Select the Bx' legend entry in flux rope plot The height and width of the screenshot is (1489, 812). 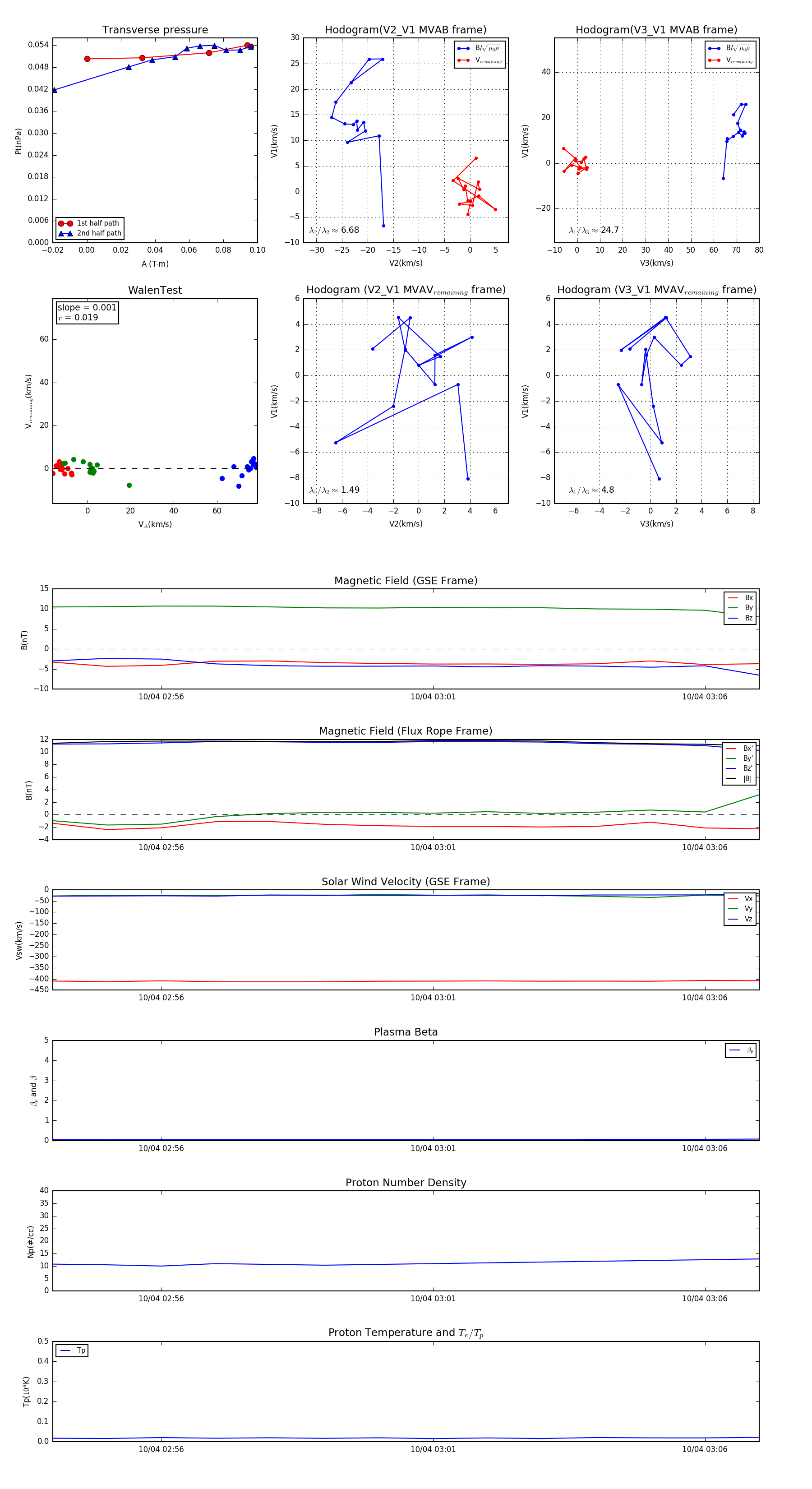coord(740,749)
